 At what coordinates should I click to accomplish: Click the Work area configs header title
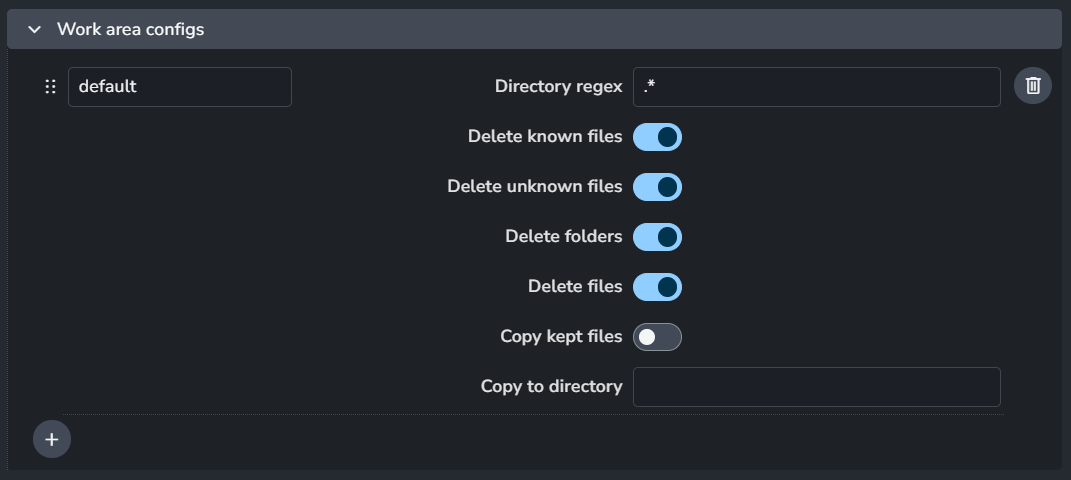130,30
